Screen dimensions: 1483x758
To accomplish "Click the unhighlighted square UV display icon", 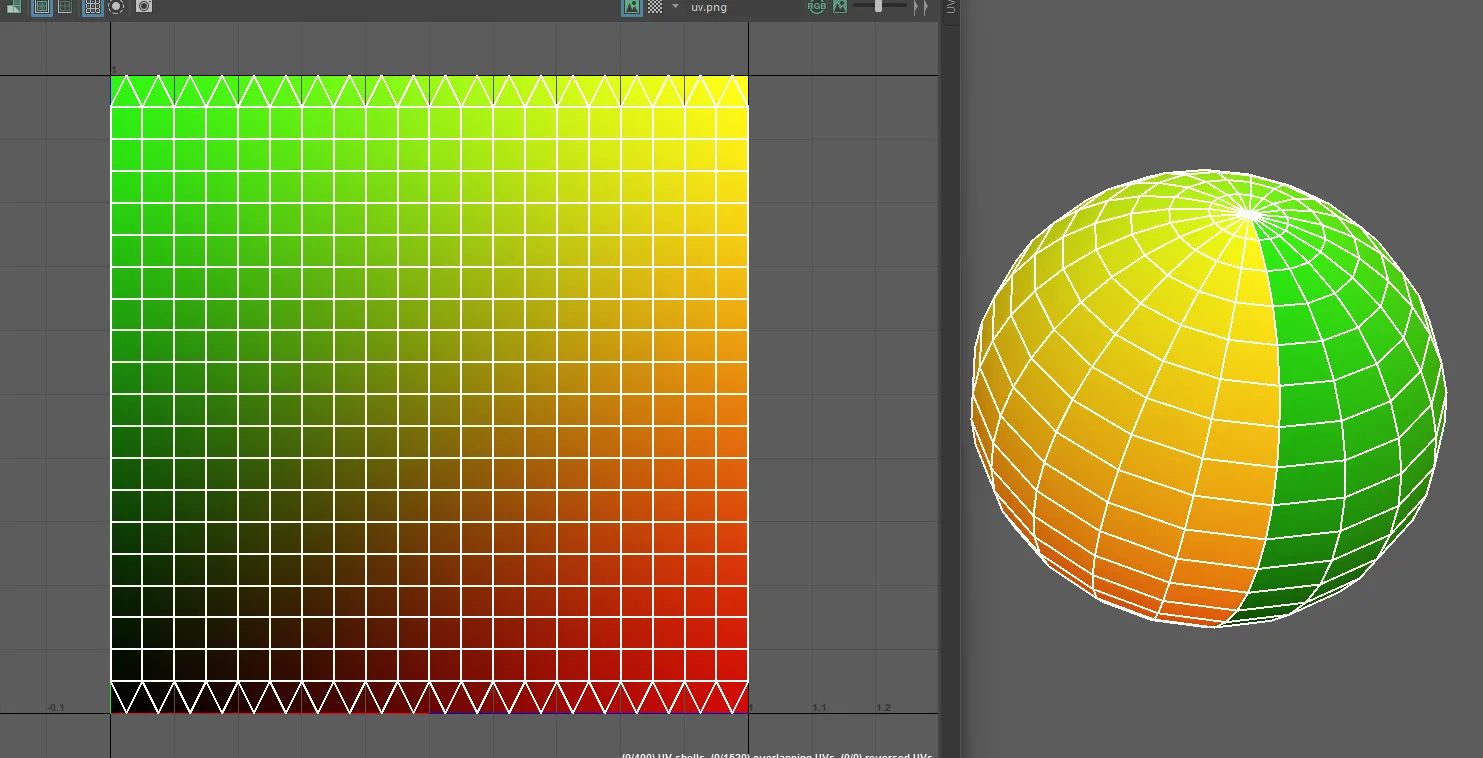I will 65,7.
